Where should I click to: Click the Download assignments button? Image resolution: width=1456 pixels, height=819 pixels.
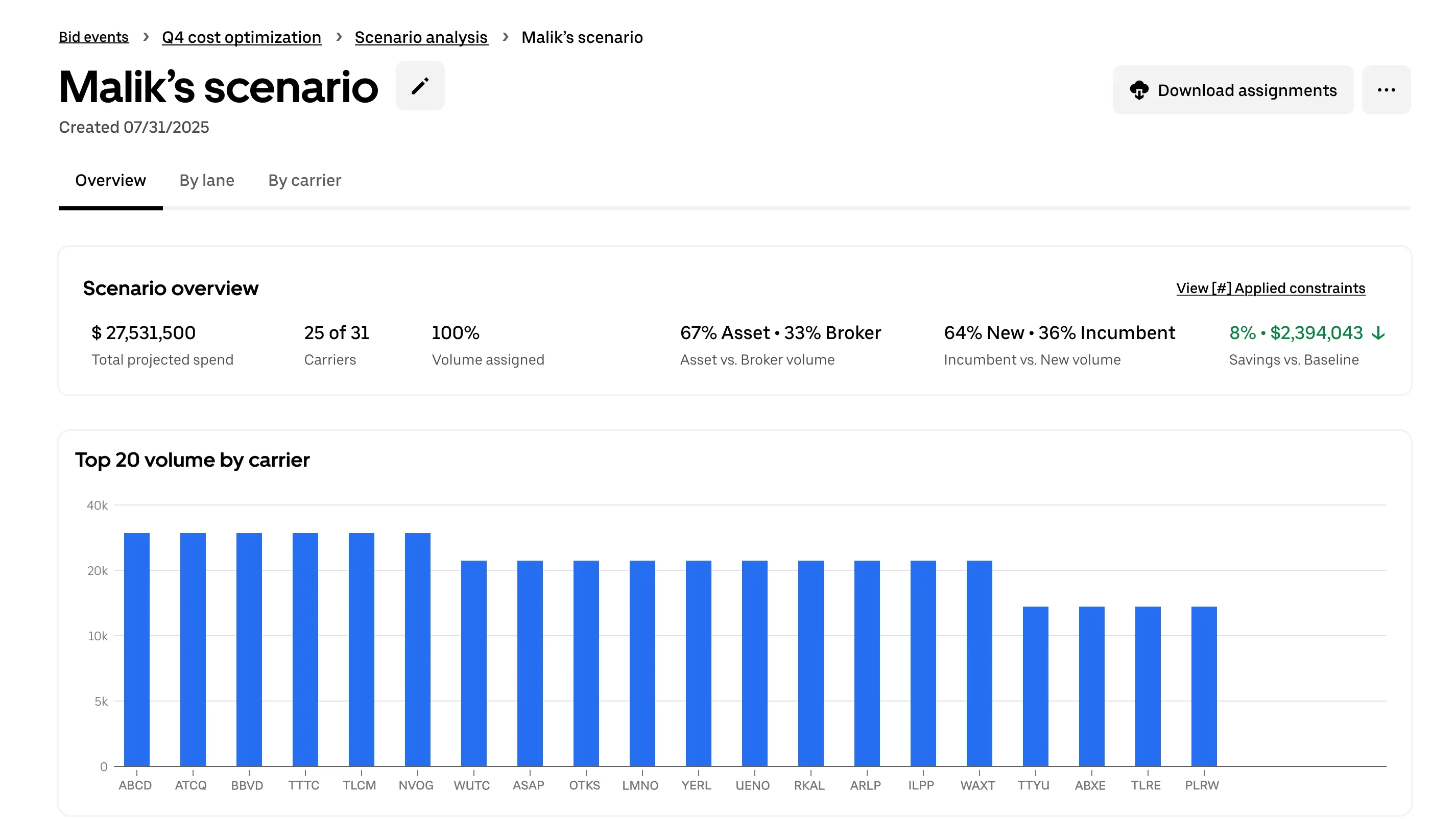[x=1232, y=89]
